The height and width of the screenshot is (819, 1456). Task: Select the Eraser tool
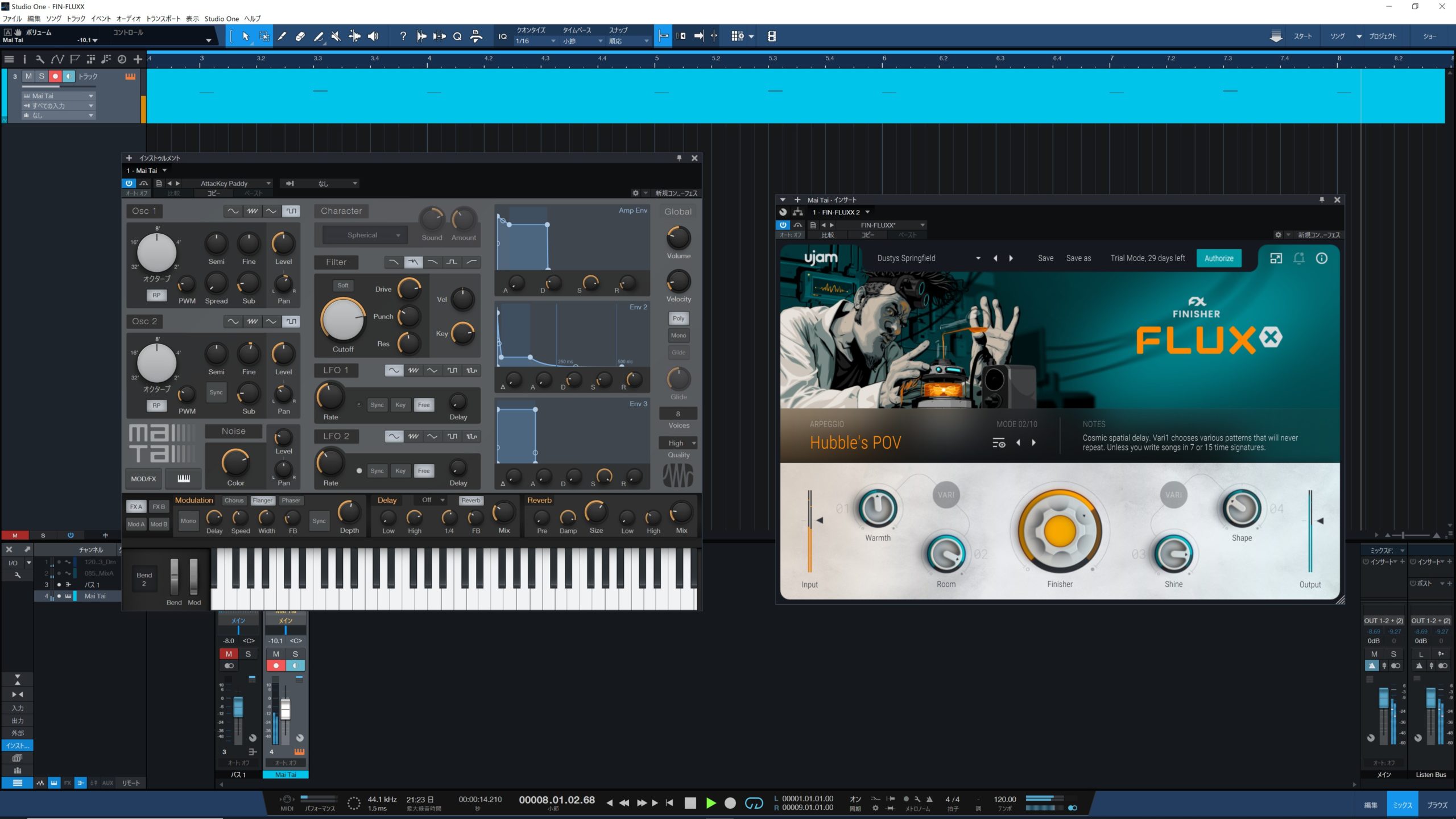tap(300, 36)
